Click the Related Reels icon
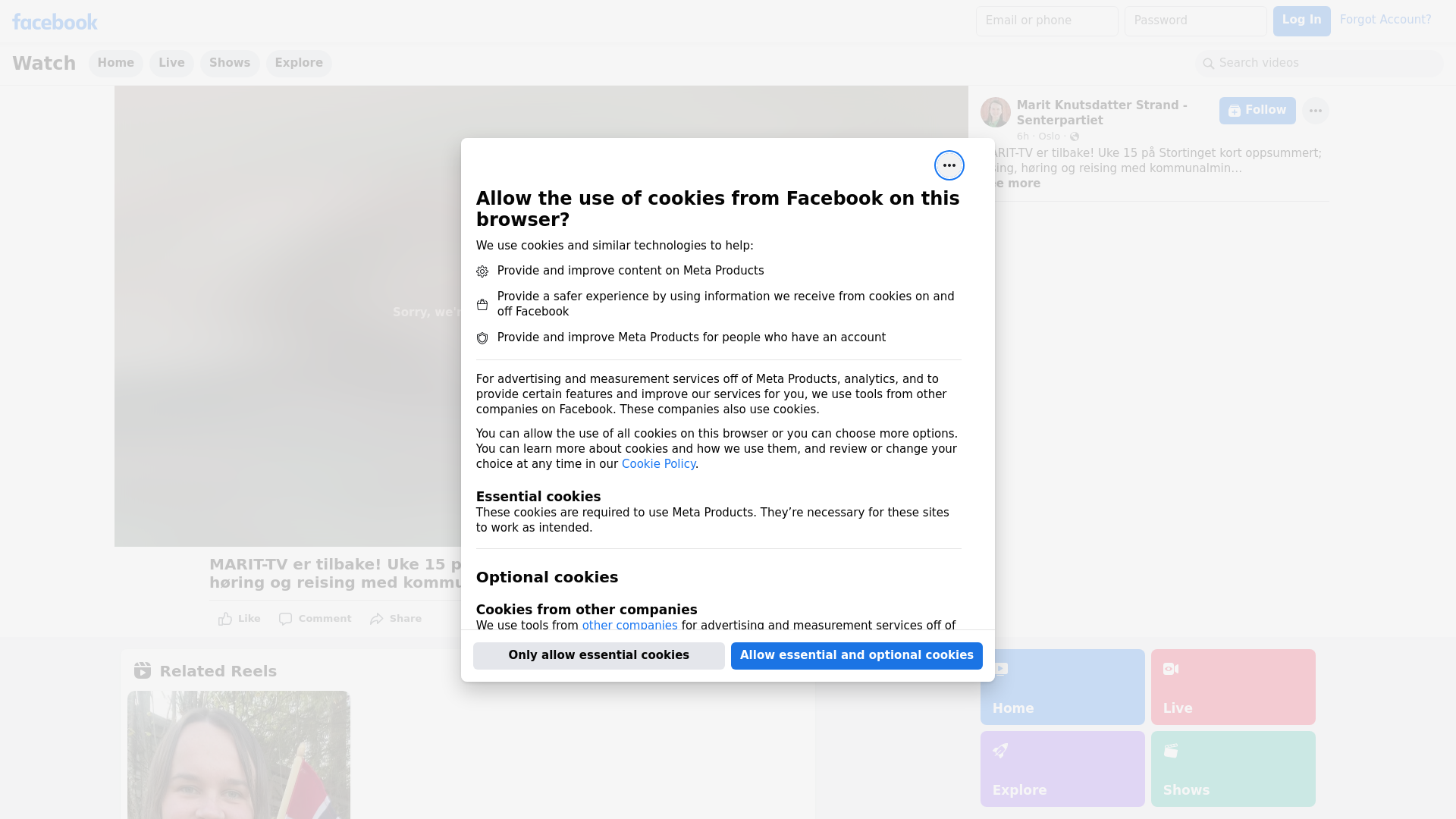 (x=143, y=670)
